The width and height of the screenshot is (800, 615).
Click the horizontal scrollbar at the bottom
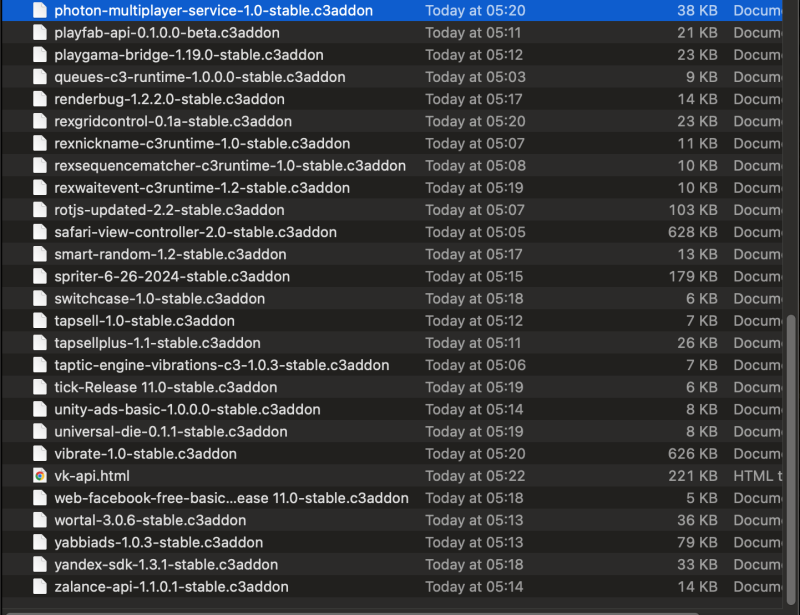click(x=352, y=613)
